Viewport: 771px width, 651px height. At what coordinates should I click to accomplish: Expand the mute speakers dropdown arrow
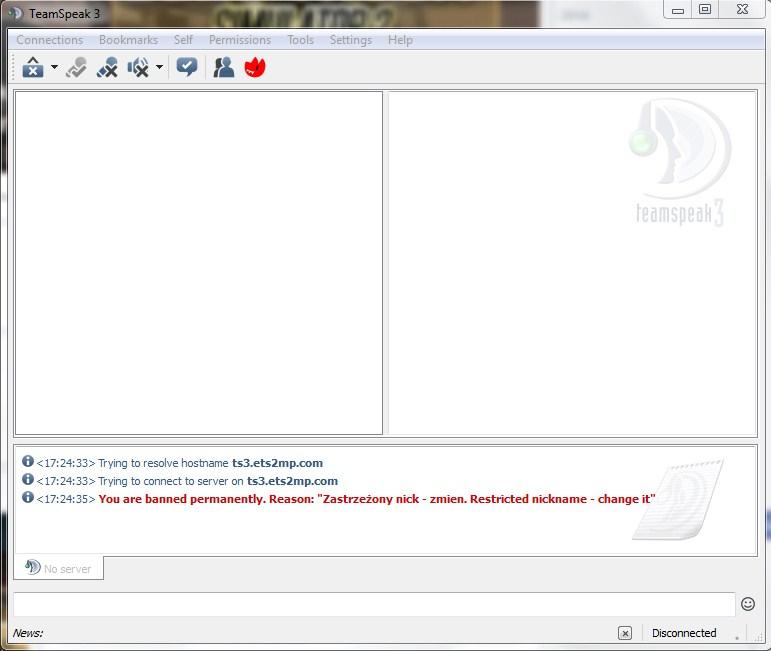(159, 68)
